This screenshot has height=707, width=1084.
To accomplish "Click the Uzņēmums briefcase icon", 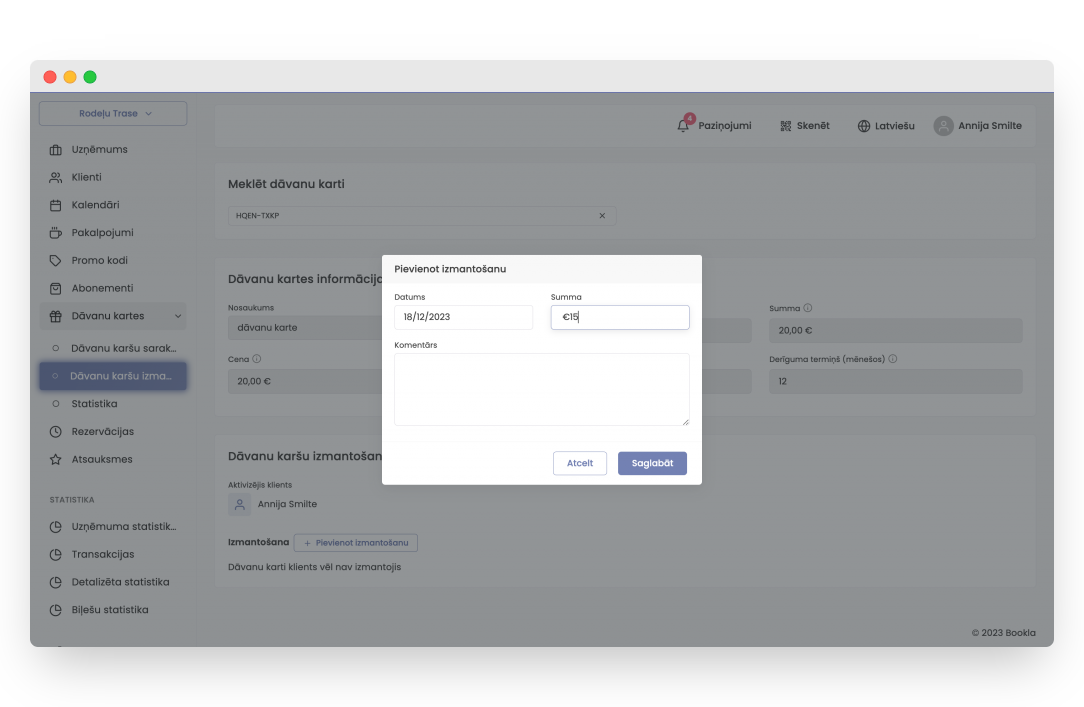I will click(x=56, y=150).
